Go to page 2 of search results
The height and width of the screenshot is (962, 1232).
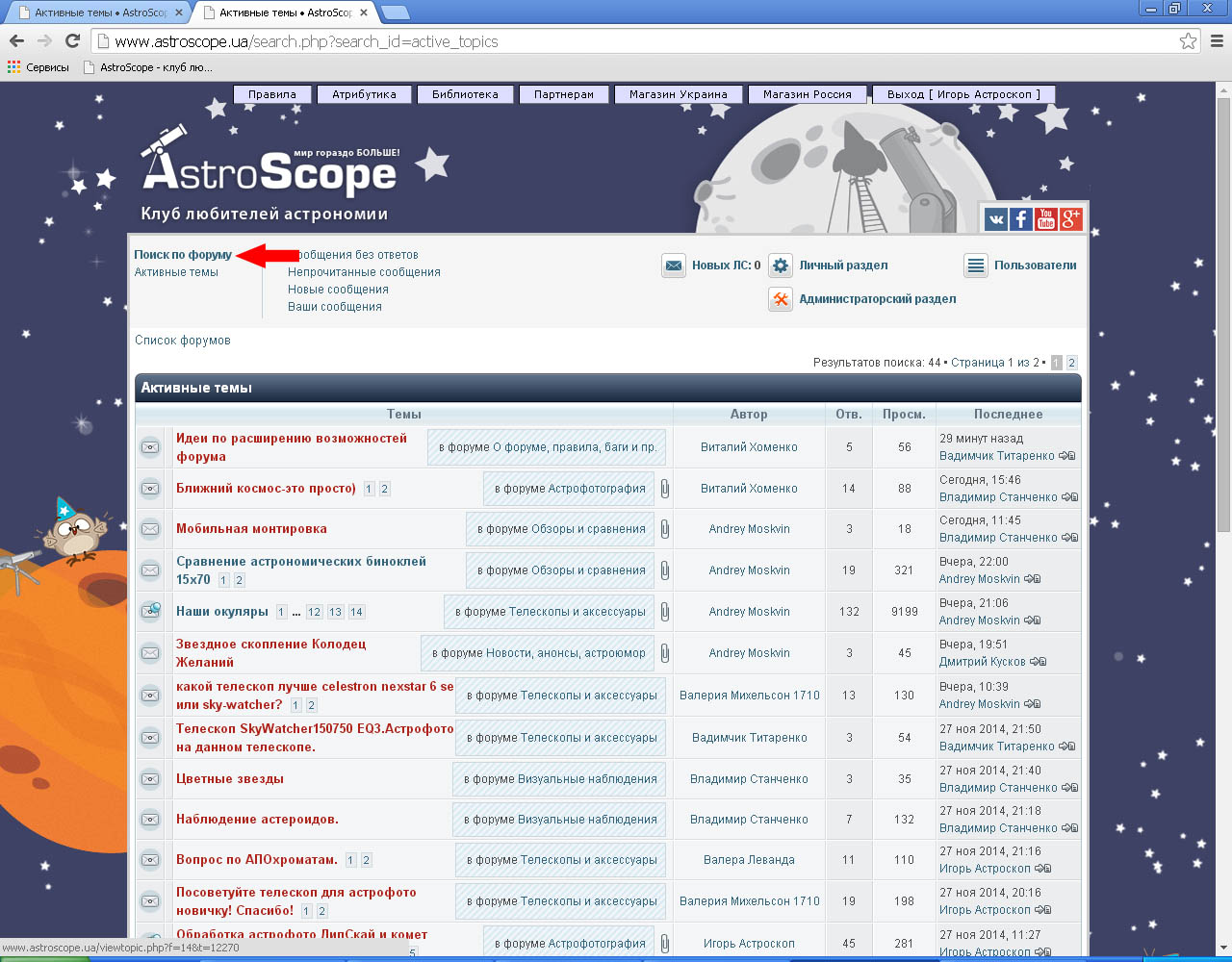(1071, 363)
